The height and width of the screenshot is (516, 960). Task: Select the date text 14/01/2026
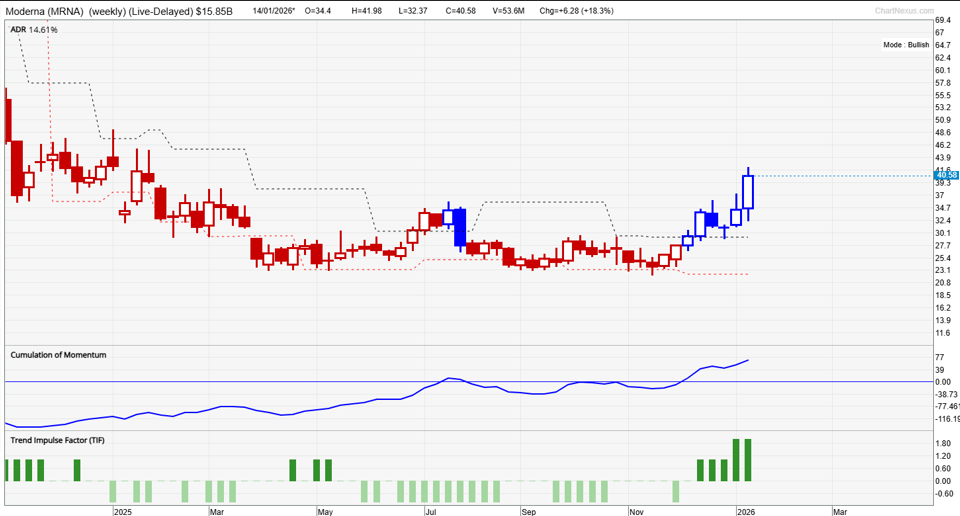273,11
